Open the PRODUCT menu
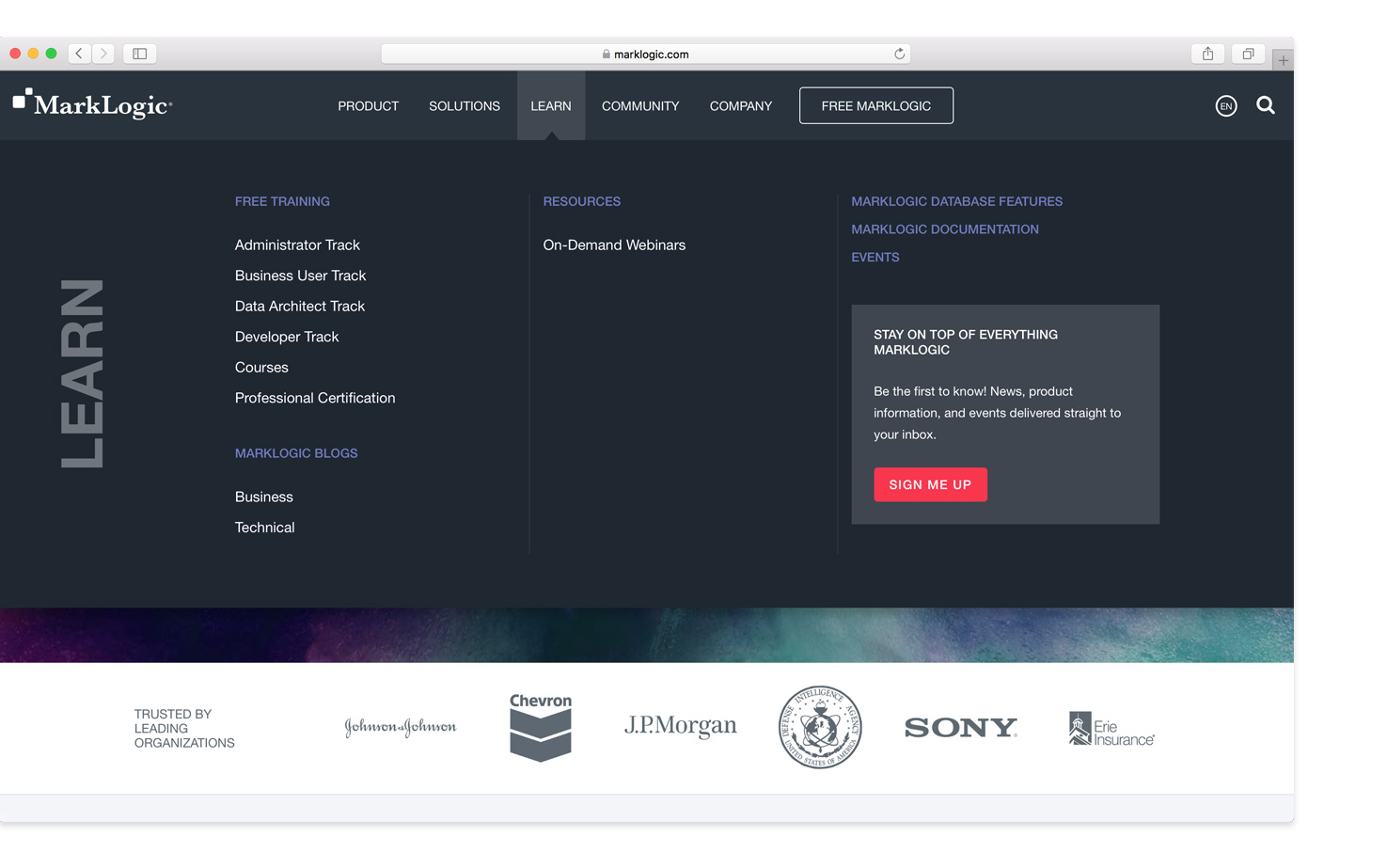Viewport: 1387px width, 868px height. click(369, 106)
